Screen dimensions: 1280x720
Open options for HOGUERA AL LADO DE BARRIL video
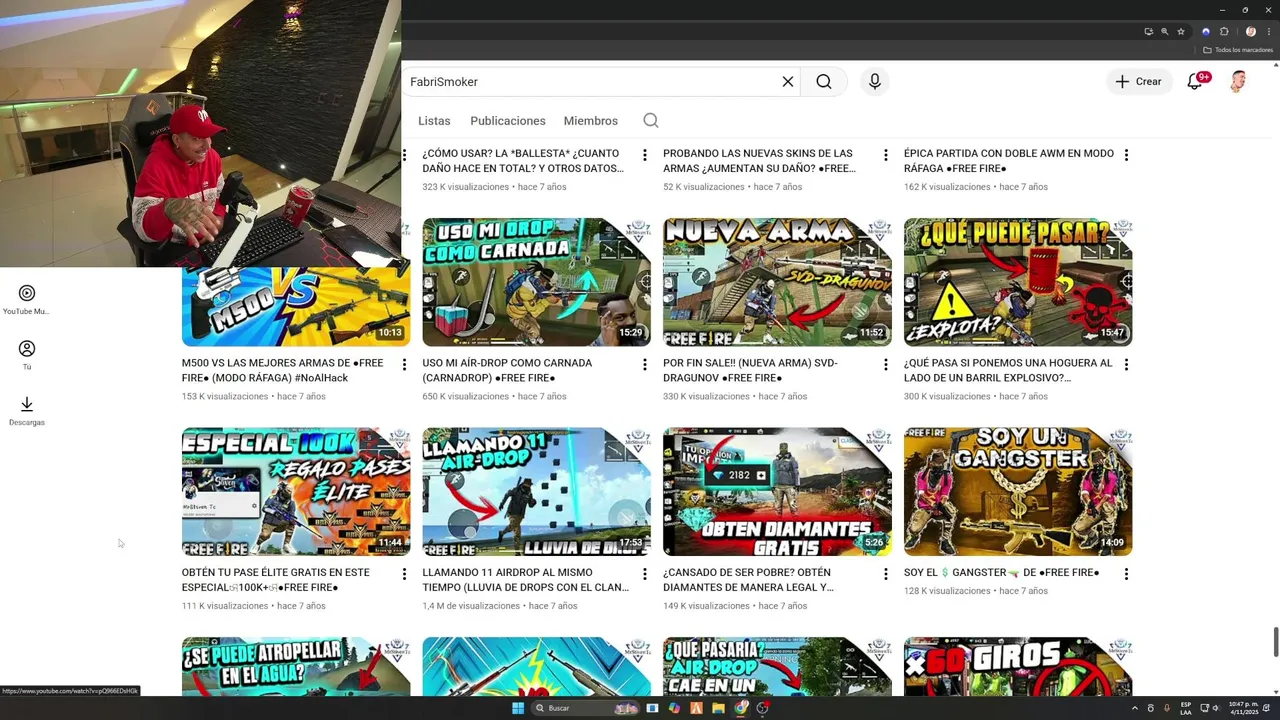[1127, 365]
